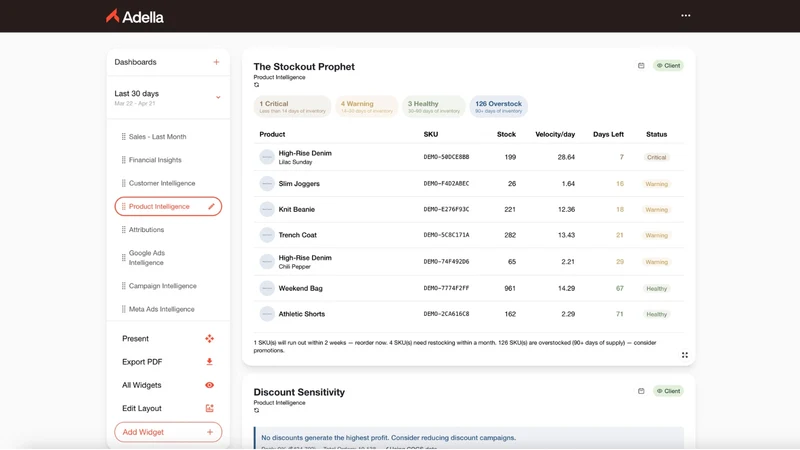Screen dimensions: 800x450
Task: Sort by Velocity/day column header
Action: pos(555,134)
